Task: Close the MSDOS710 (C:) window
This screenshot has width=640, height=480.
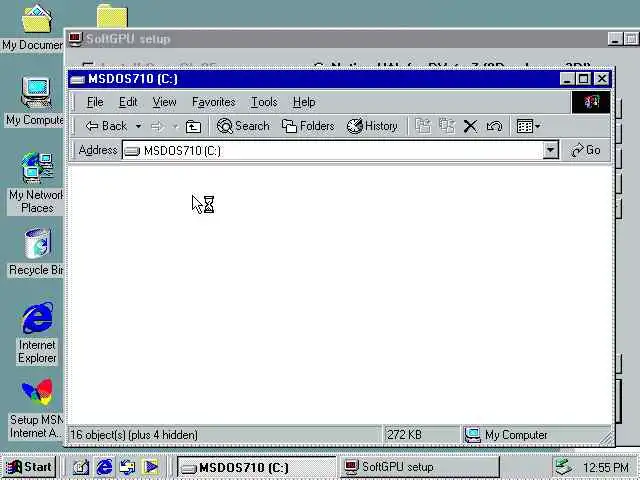Action: tap(602, 79)
